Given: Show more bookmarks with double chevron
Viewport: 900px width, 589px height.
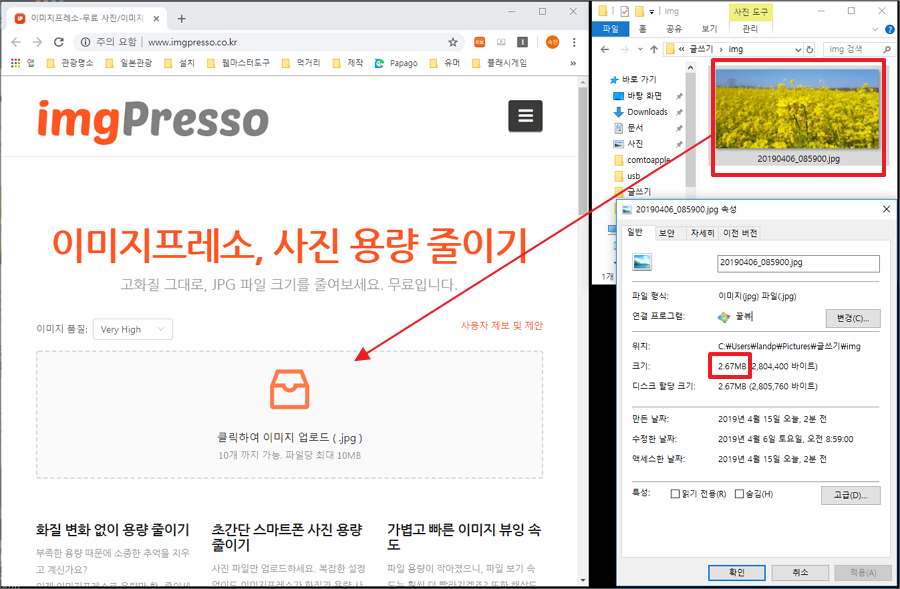Looking at the screenshot, I should pos(573,63).
